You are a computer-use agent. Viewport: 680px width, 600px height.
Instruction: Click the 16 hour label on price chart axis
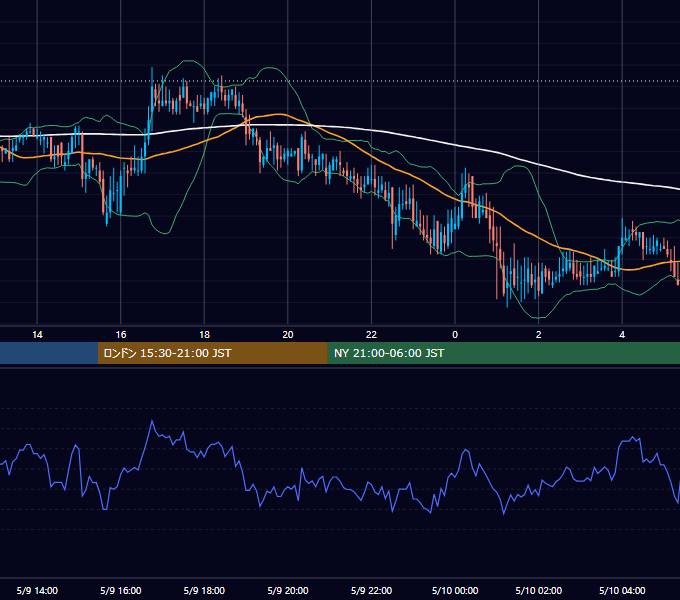click(x=121, y=335)
